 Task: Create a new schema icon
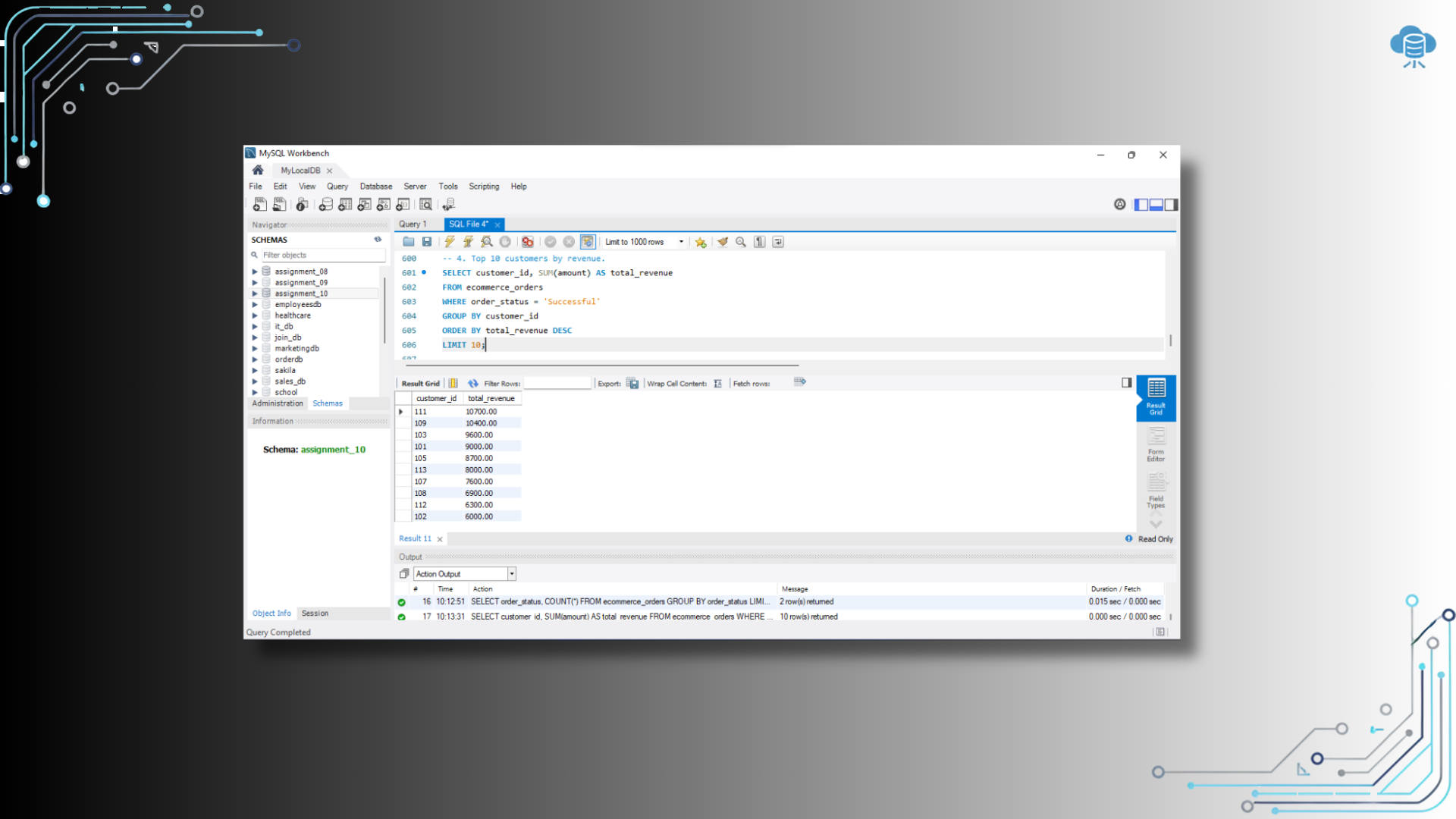326,204
